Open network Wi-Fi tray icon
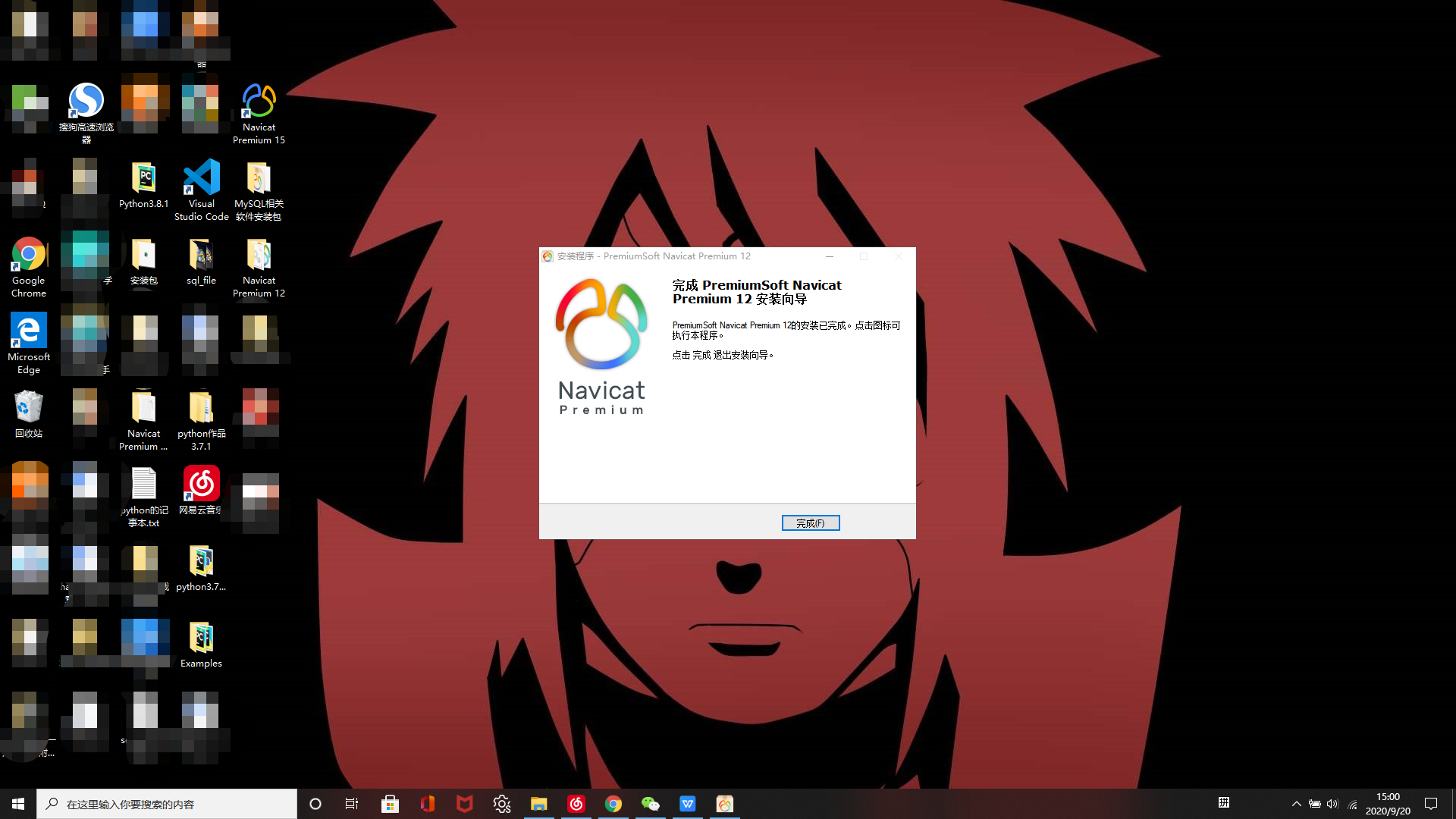Viewport: 1456px width, 819px height. [1352, 804]
